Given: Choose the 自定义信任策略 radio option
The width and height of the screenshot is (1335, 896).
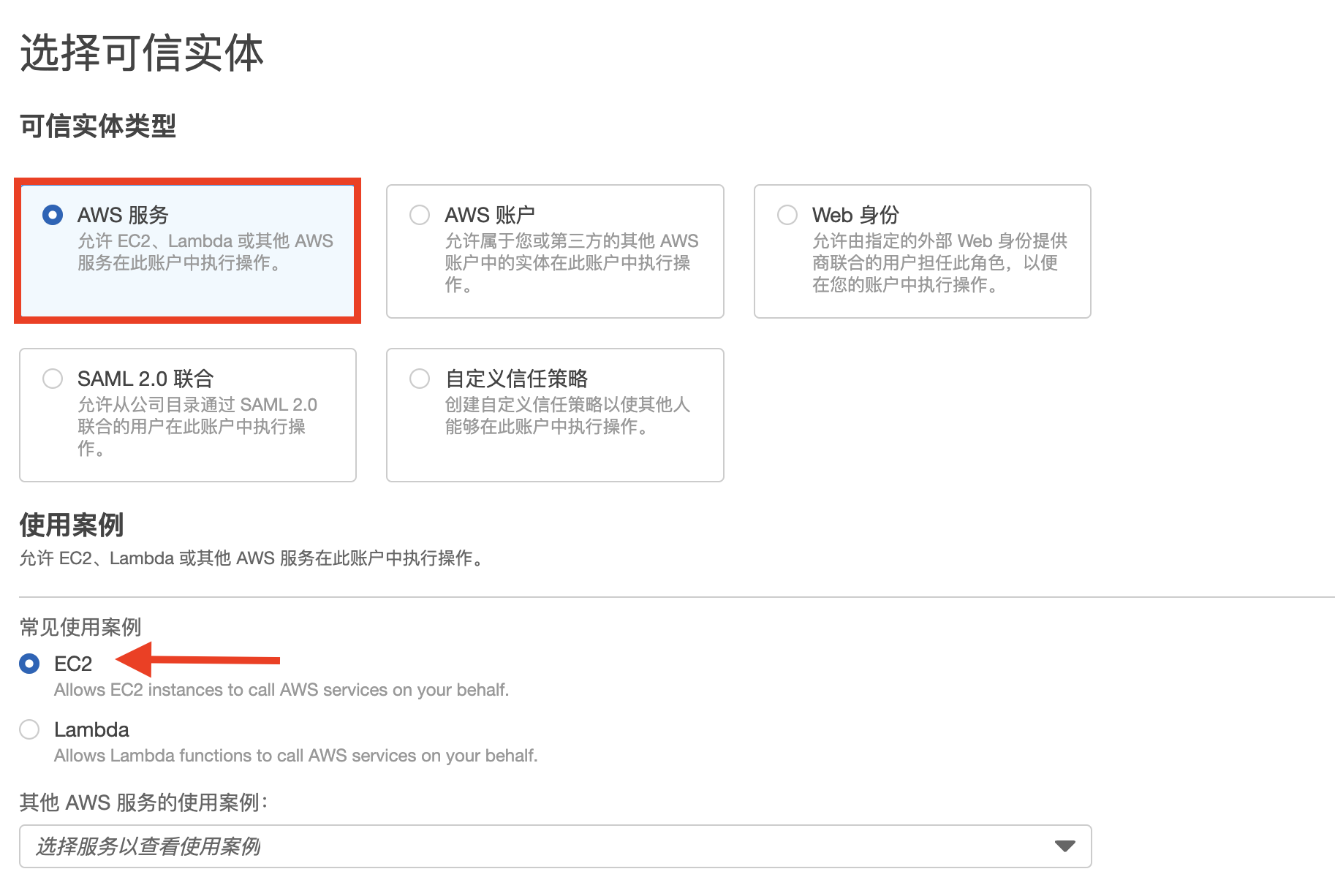Looking at the screenshot, I should [x=420, y=379].
